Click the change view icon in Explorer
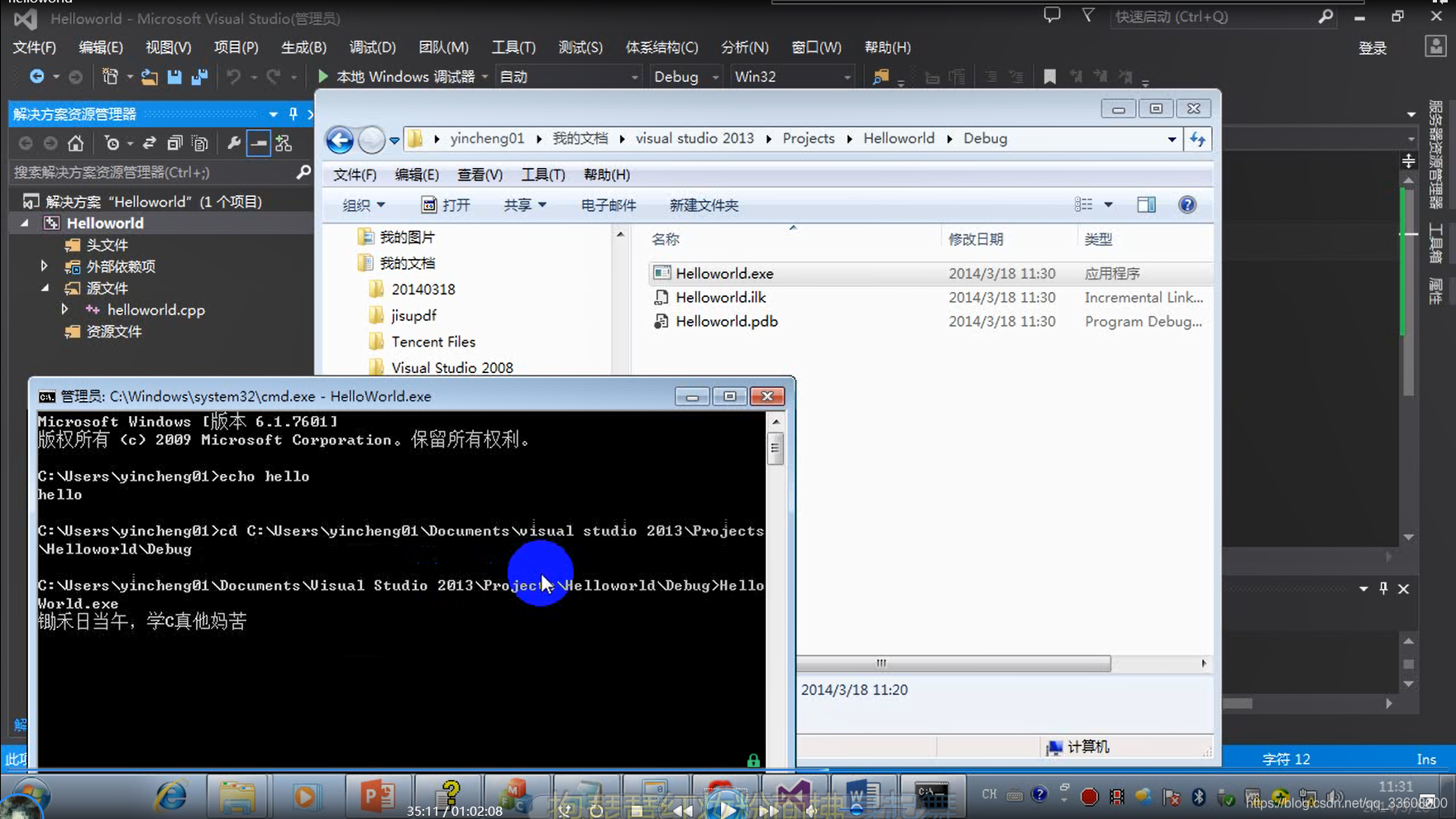1456x819 pixels. (1083, 204)
